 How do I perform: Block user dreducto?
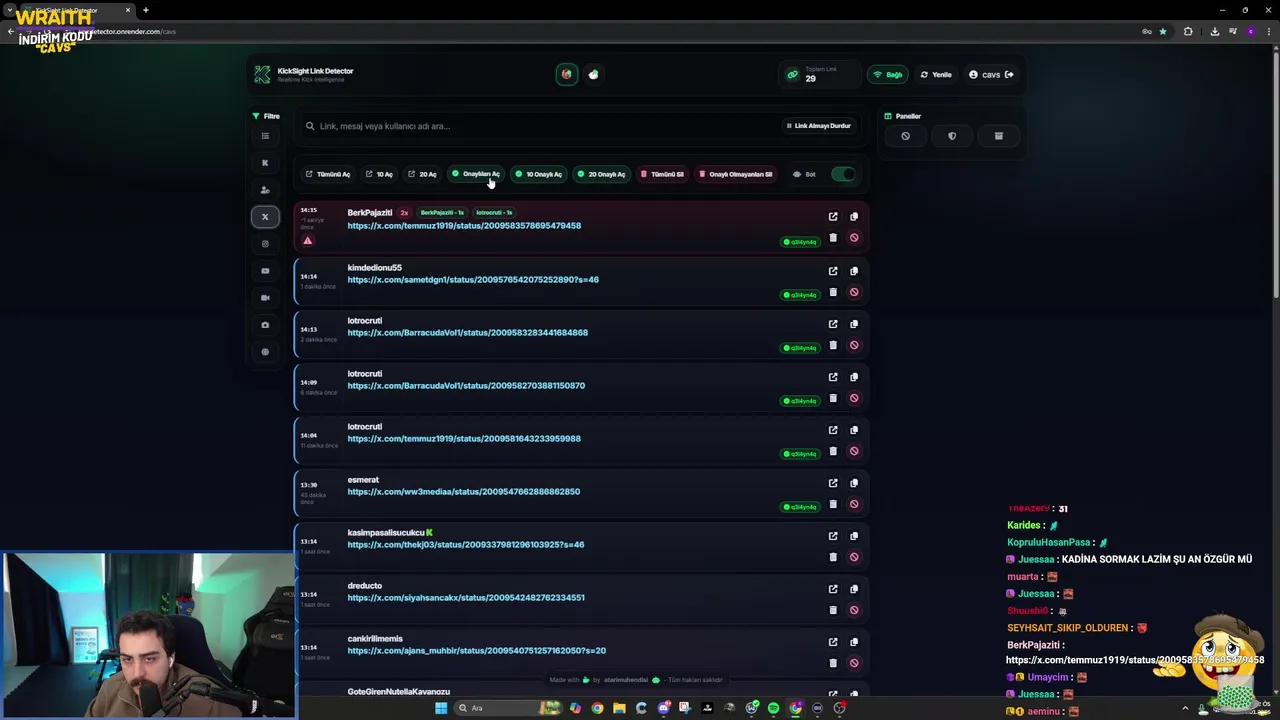(854, 610)
